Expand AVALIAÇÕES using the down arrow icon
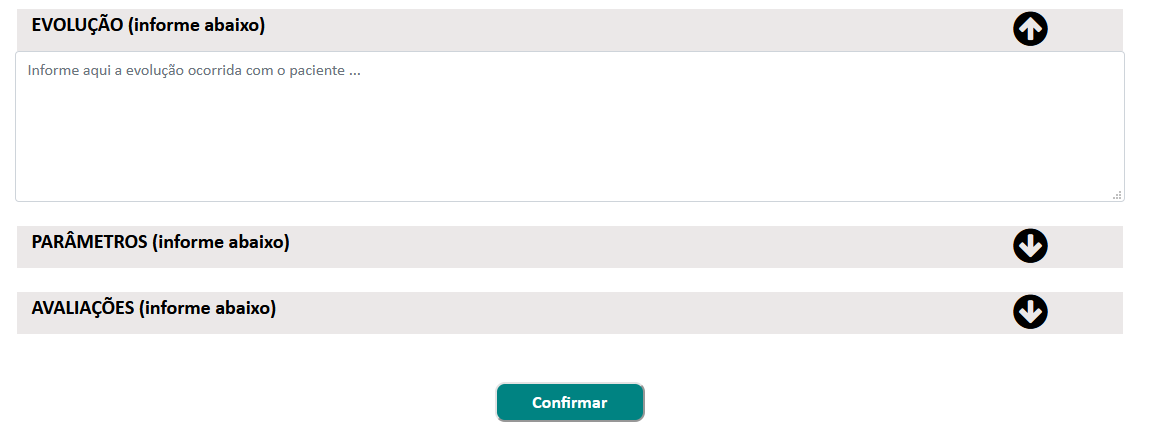Image resolution: width=1151 pixels, height=431 pixels. [1030, 312]
